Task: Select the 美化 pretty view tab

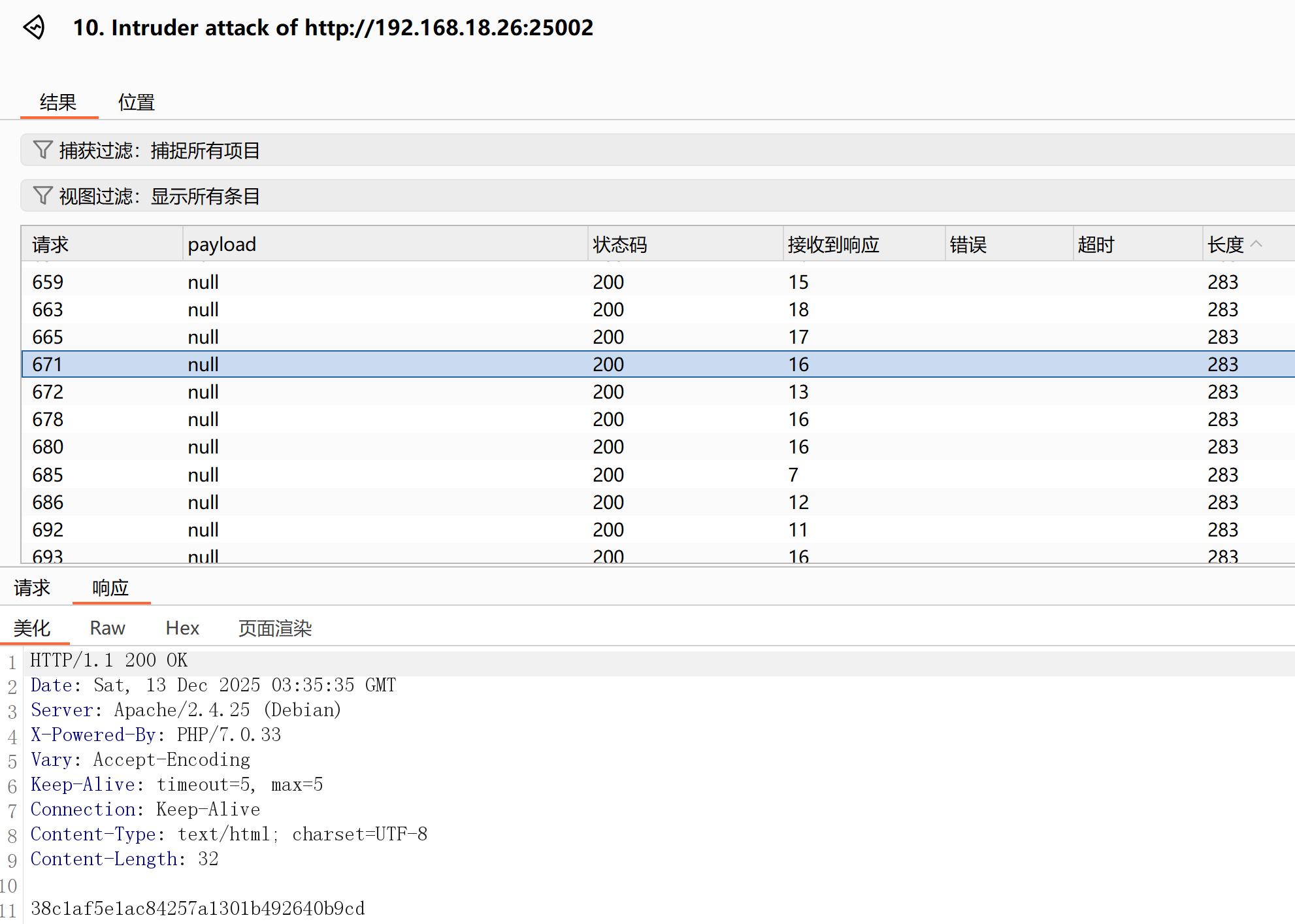Action: coord(32,628)
